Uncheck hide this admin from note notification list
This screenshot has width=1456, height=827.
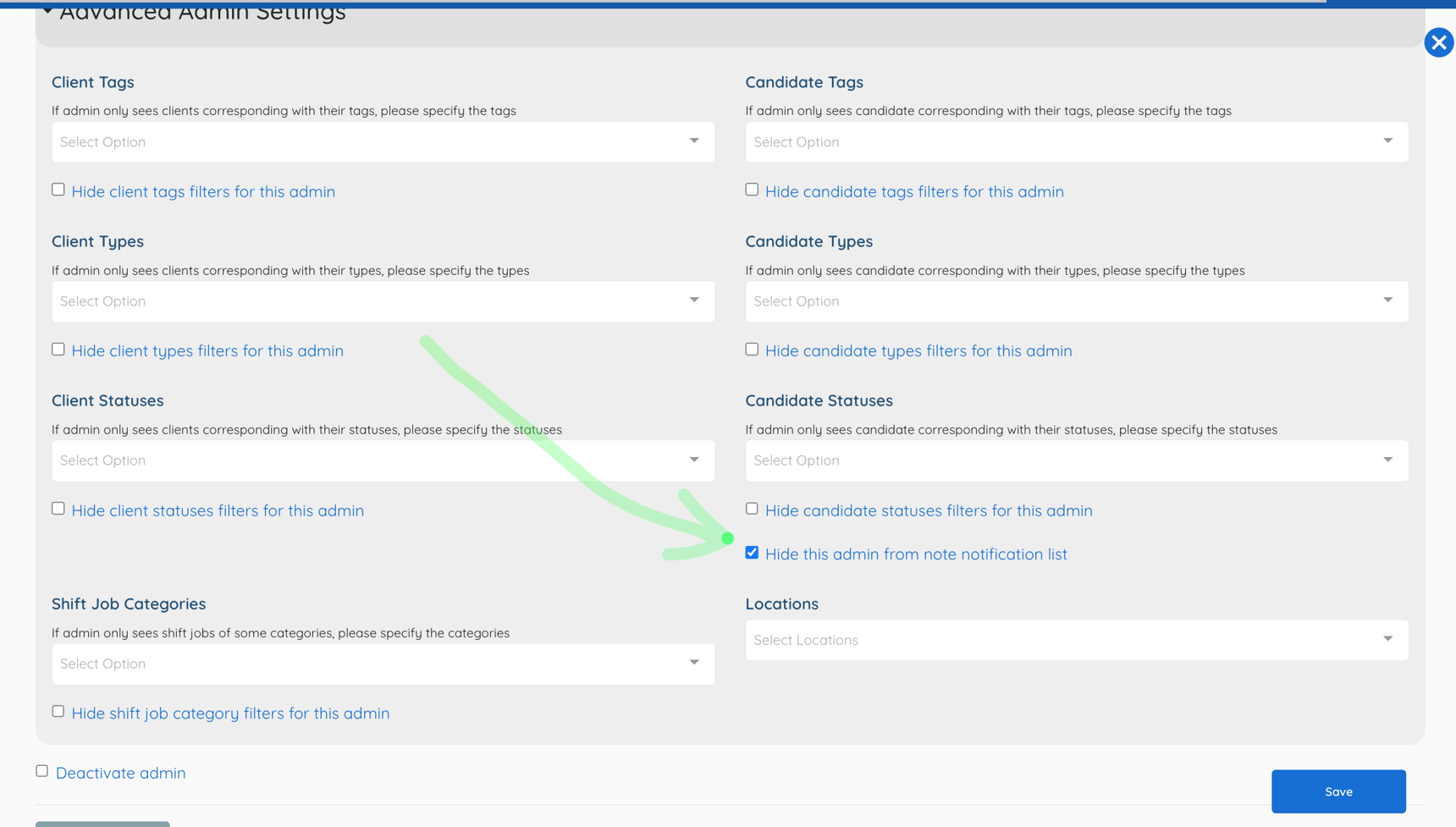pos(752,552)
